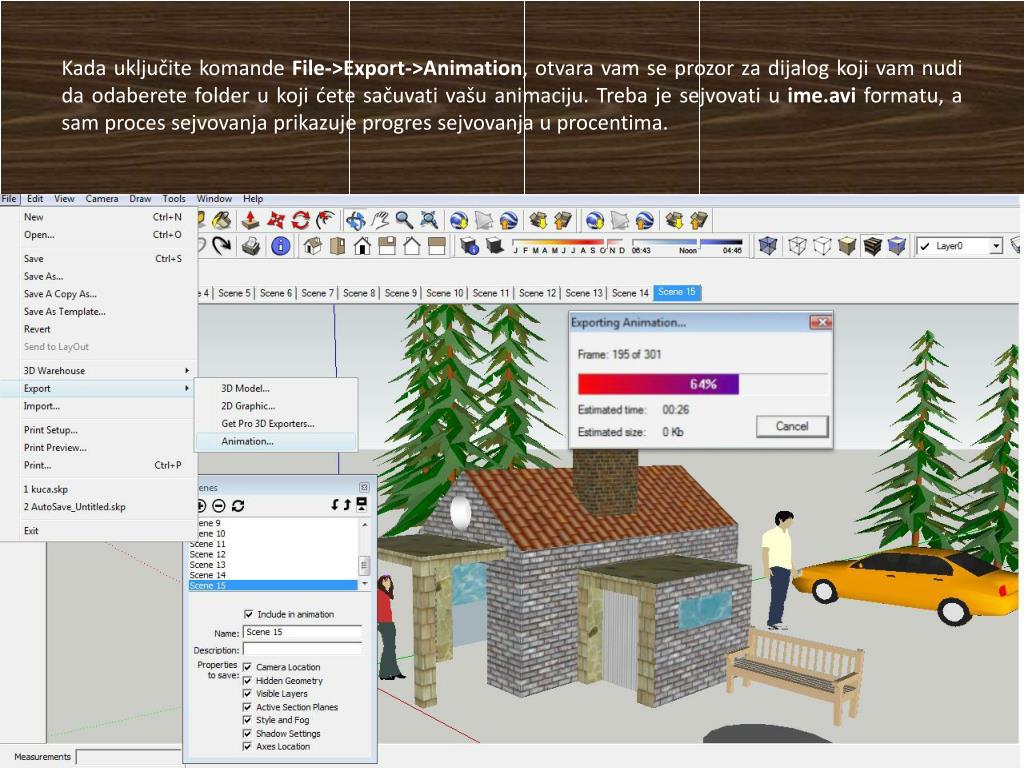Click the Measurements input box
This screenshot has height=768, width=1024.
click(129, 757)
